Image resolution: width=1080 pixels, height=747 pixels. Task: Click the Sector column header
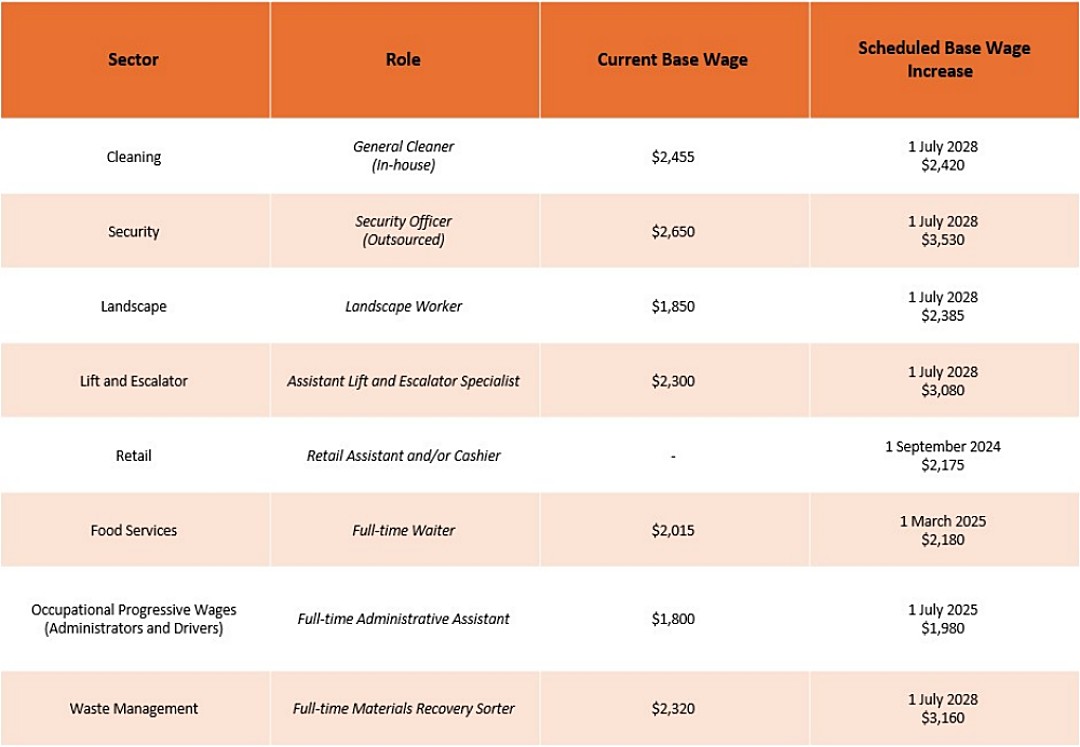[x=134, y=59]
